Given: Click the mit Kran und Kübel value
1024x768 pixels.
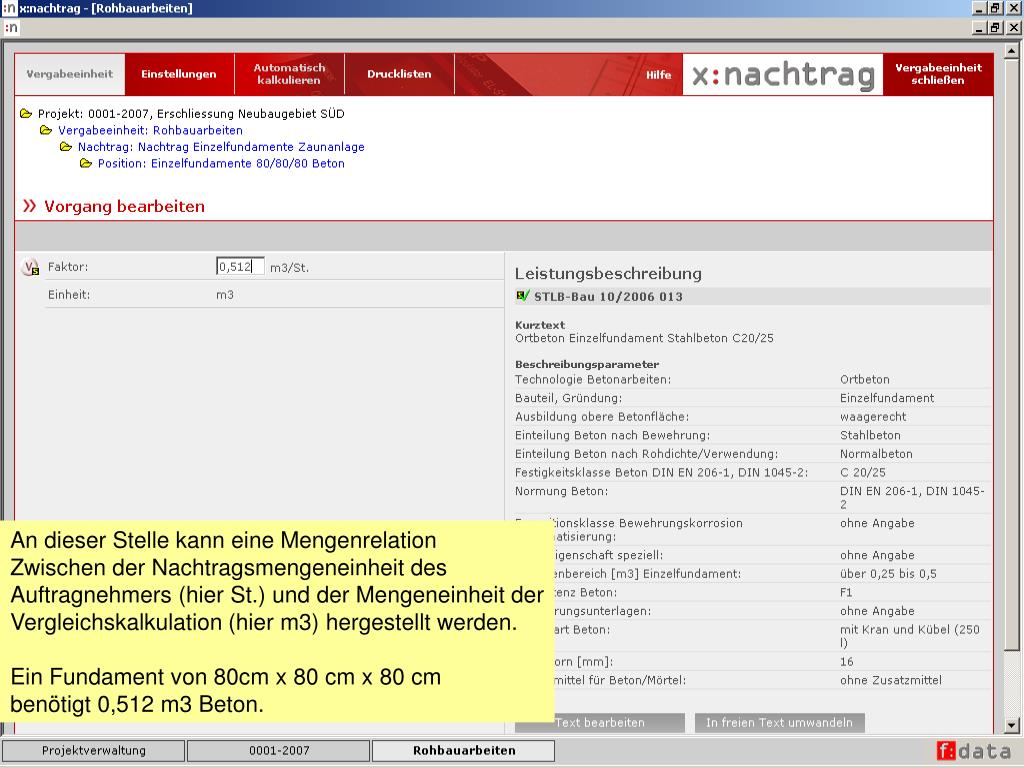Looking at the screenshot, I should (x=910, y=636).
